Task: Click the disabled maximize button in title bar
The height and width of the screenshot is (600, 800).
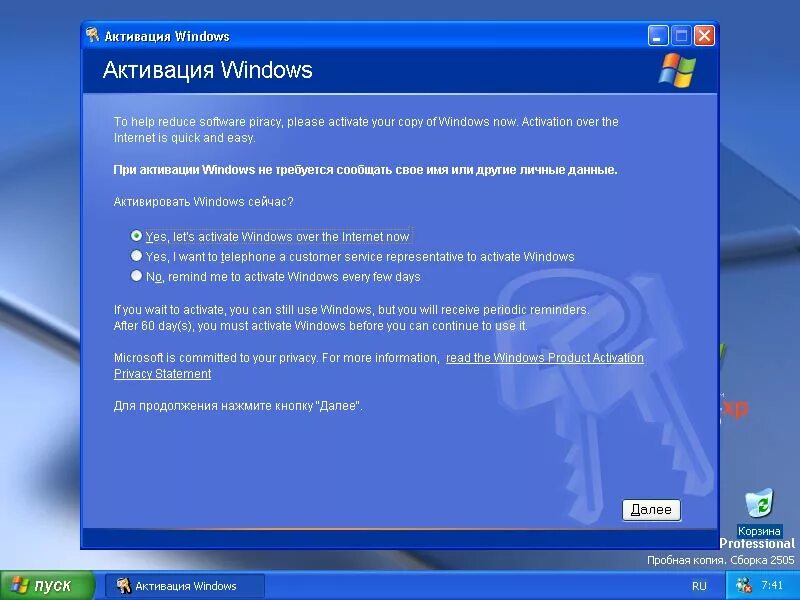Action: (x=681, y=36)
